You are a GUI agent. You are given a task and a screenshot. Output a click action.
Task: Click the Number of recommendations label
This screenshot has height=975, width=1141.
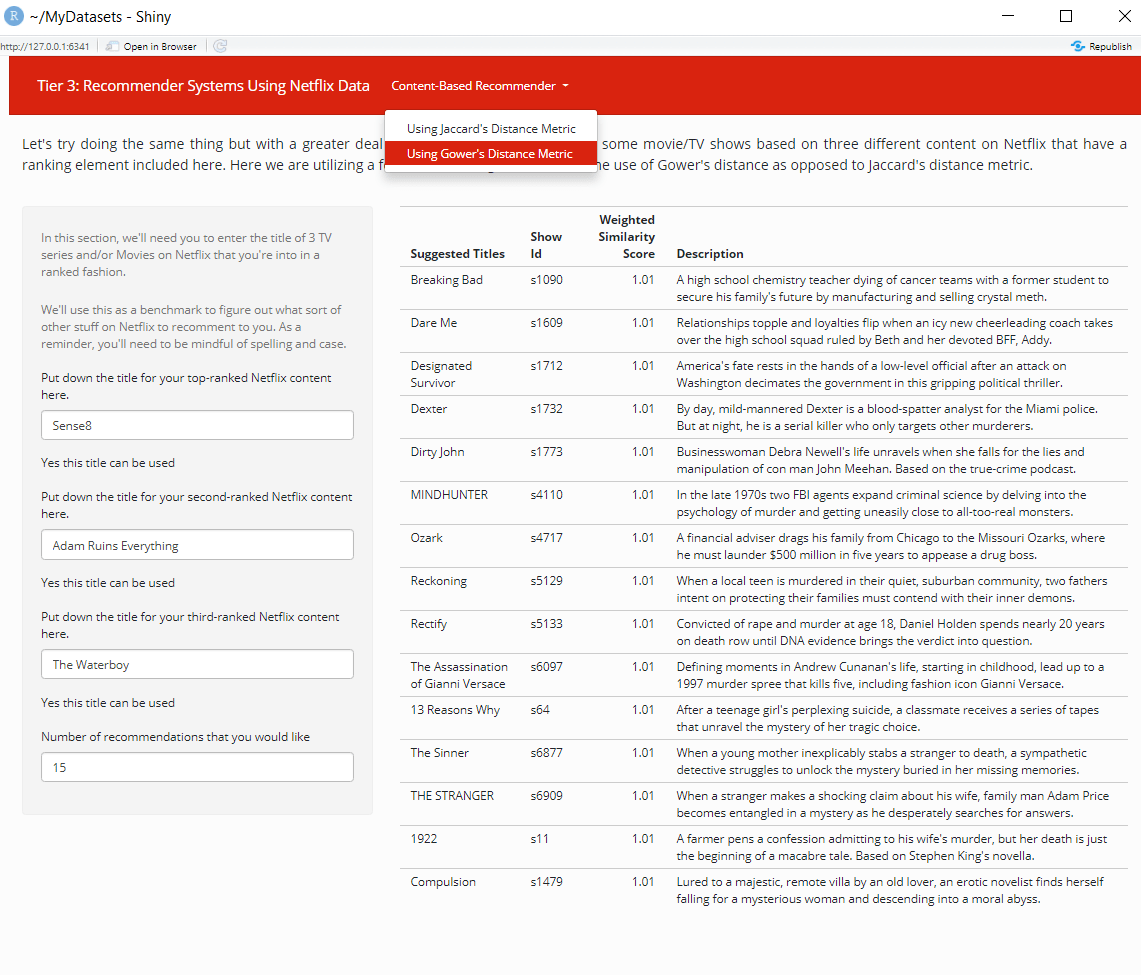coord(175,737)
